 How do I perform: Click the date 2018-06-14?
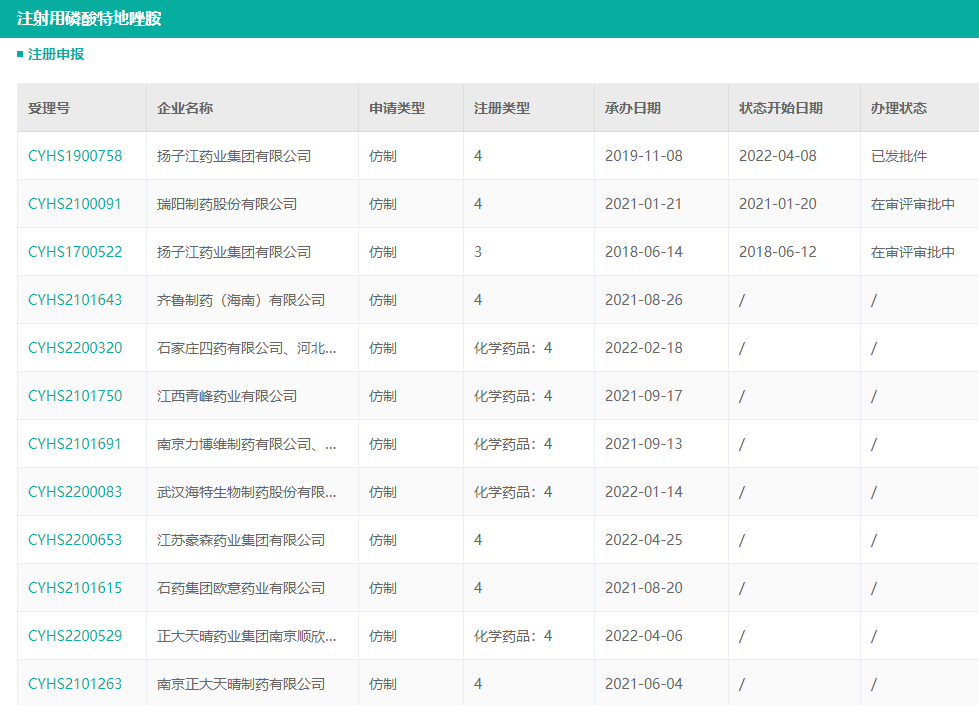tap(644, 252)
